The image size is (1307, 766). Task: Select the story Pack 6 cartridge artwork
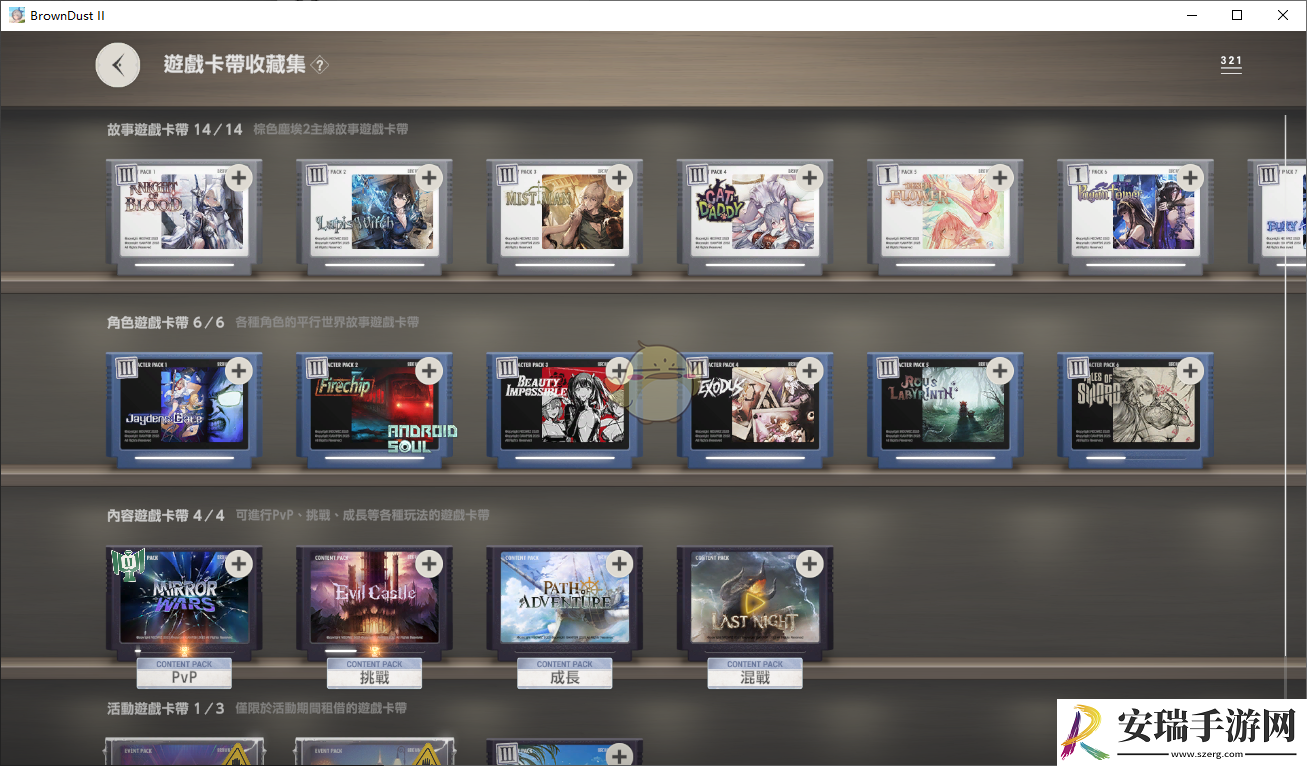[1134, 212]
